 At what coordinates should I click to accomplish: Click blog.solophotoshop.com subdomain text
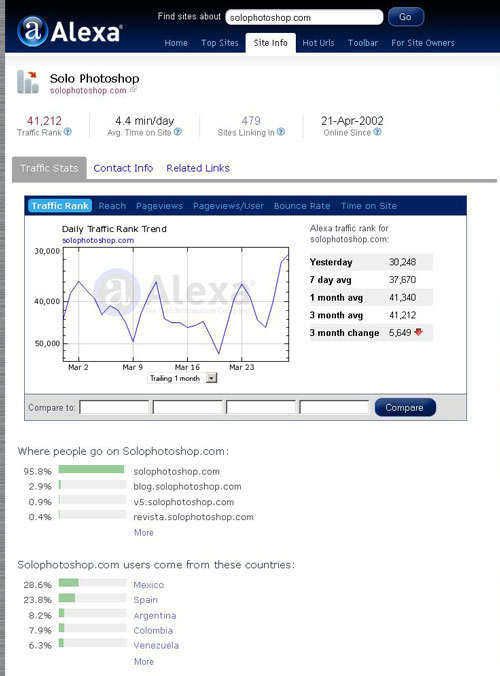click(x=187, y=487)
